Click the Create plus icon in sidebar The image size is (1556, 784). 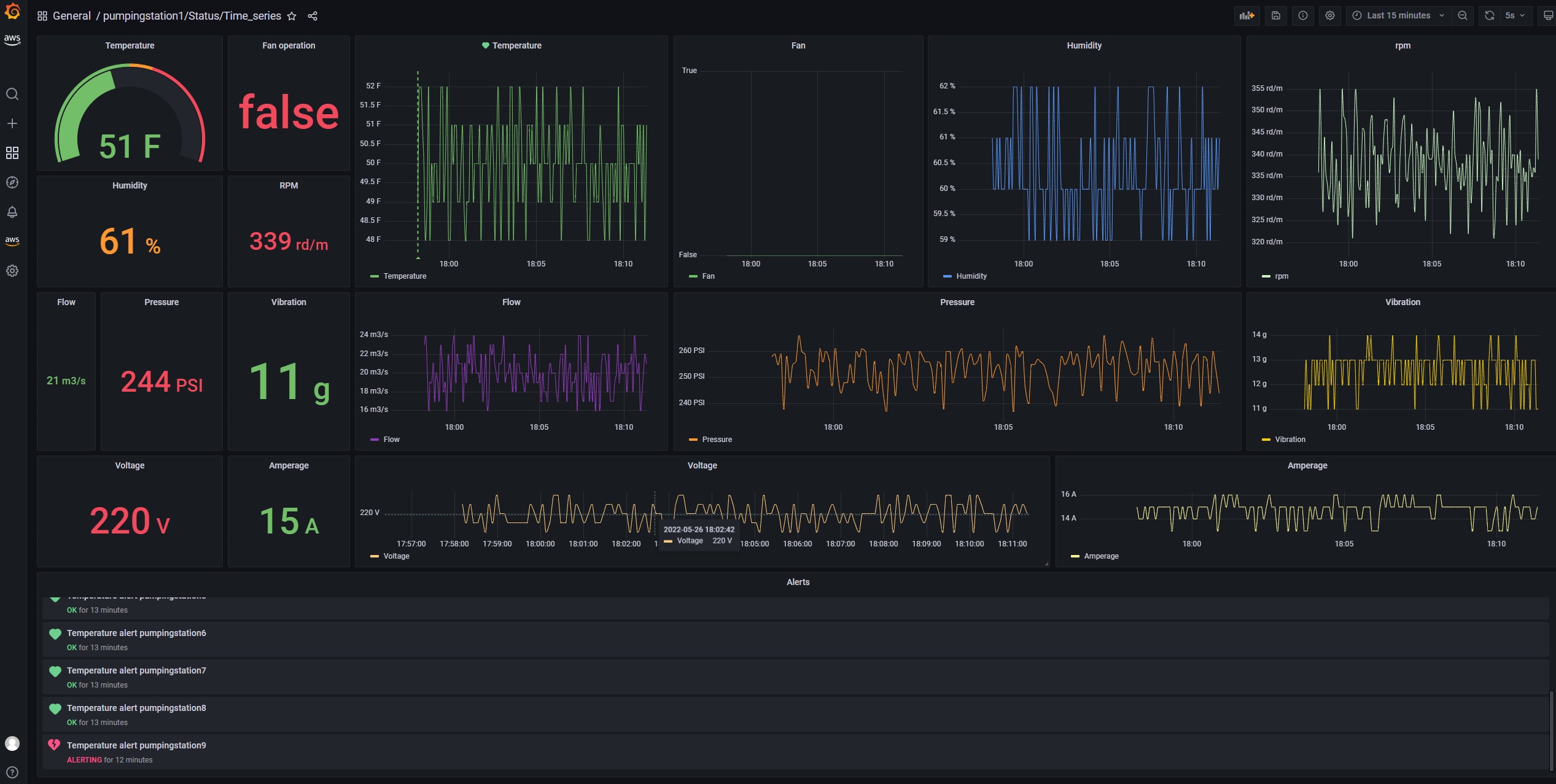(x=12, y=123)
